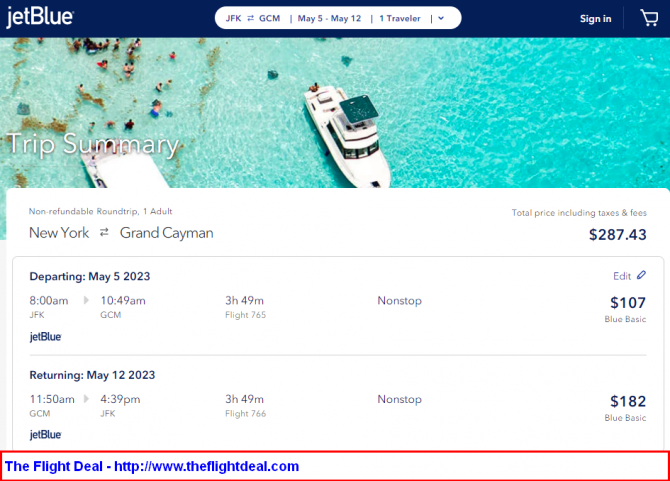Click Flight 766 details text
Viewport: 670px width, 481px height.
tap(246, 413)
